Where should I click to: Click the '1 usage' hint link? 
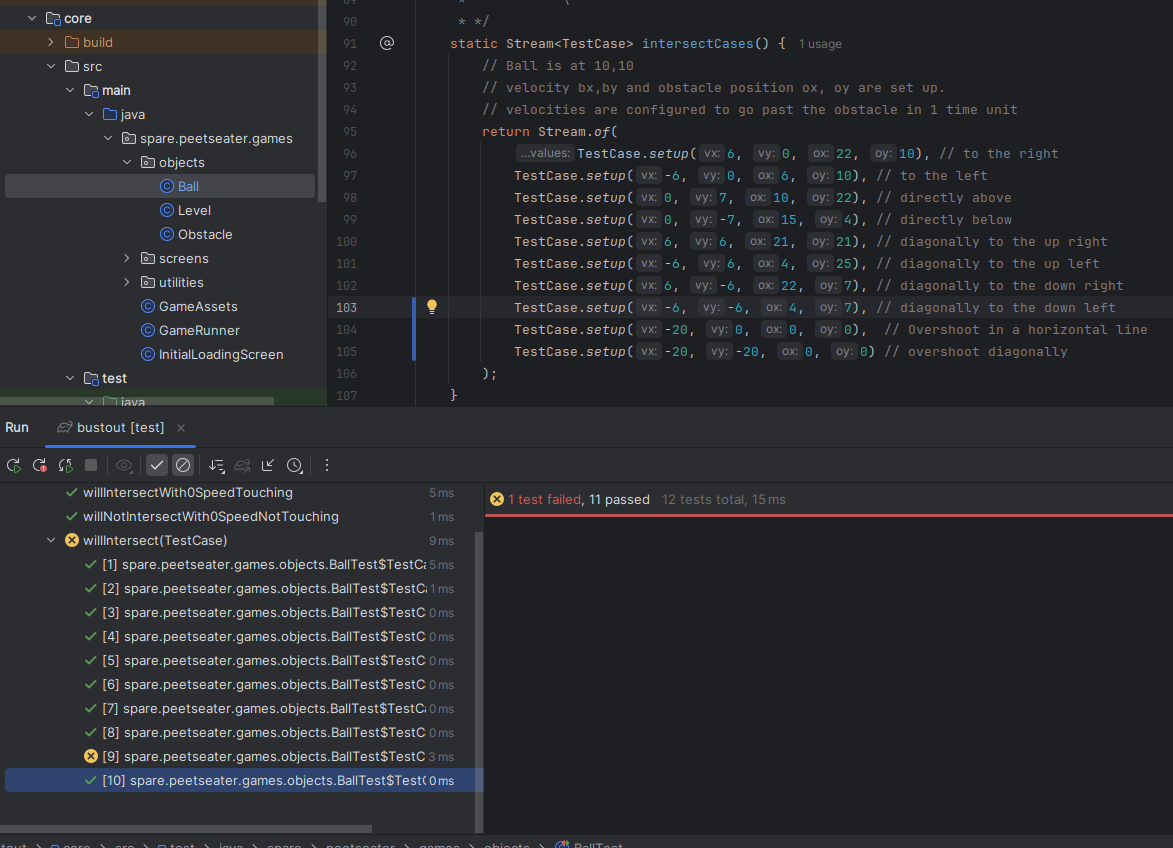[x=819, y=44]
